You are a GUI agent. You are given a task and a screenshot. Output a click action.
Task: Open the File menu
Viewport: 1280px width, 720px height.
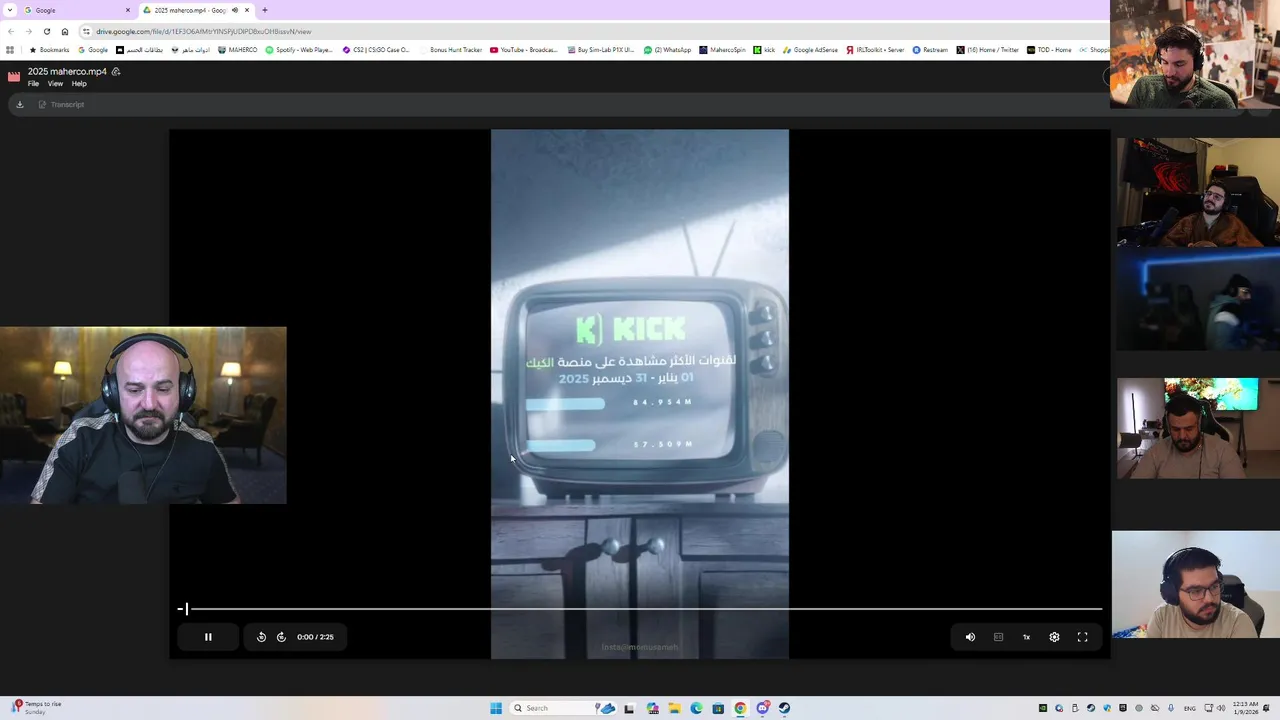point(33,84)
